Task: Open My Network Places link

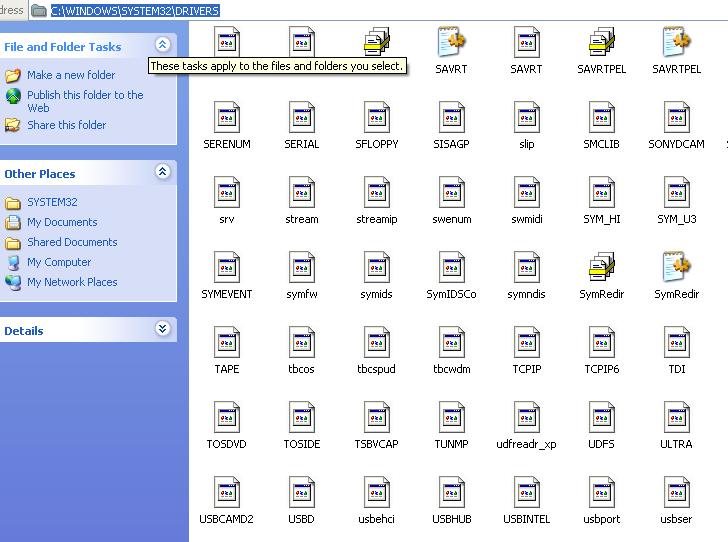Action: pos(71,282)
